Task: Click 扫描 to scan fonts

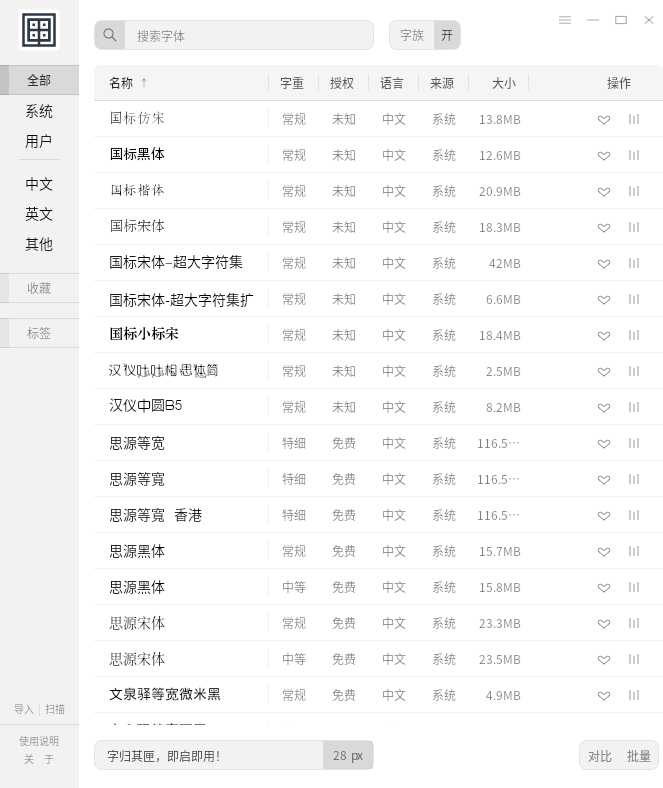Action: pos(55,709)
